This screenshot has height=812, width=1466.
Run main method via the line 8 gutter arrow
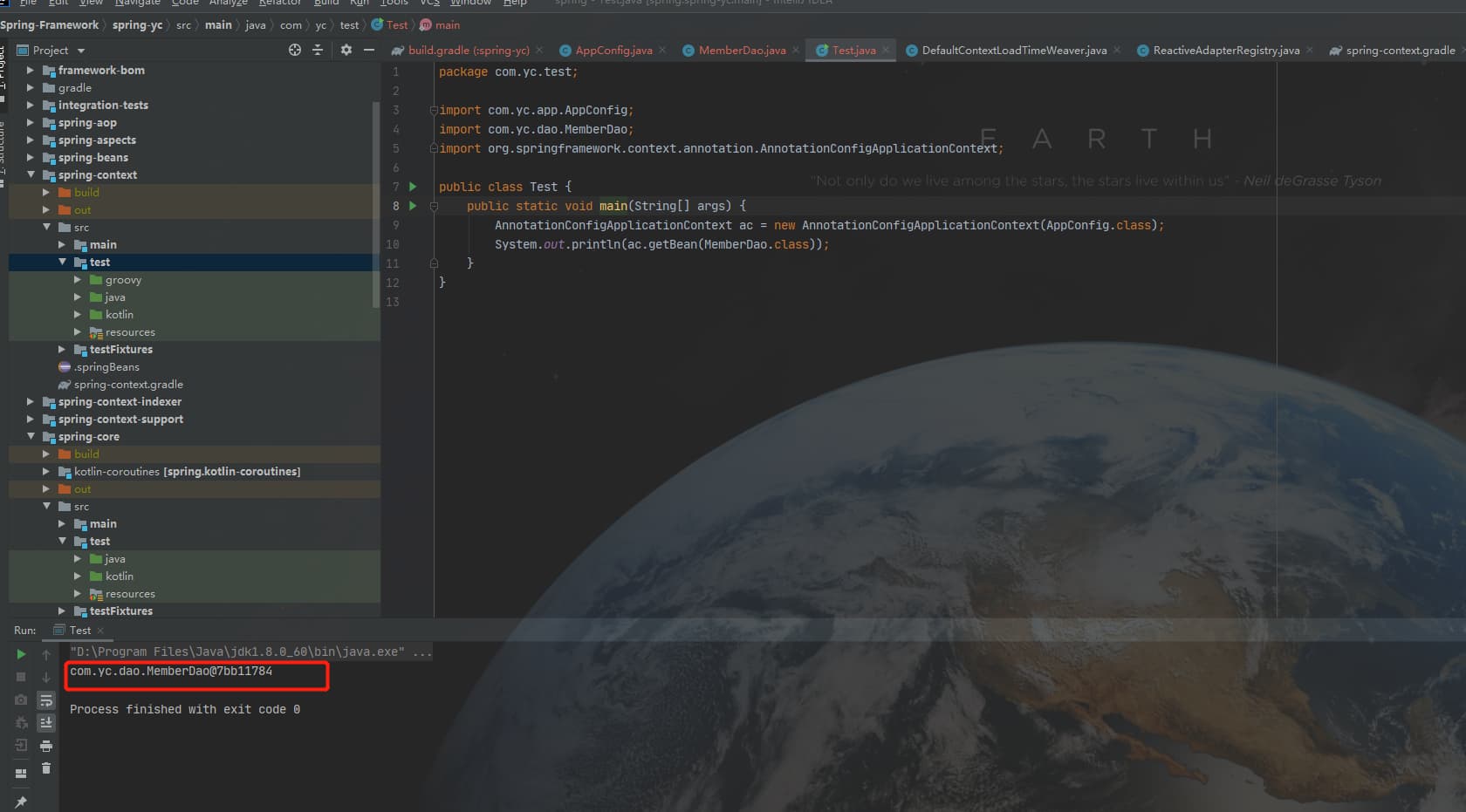413,206
